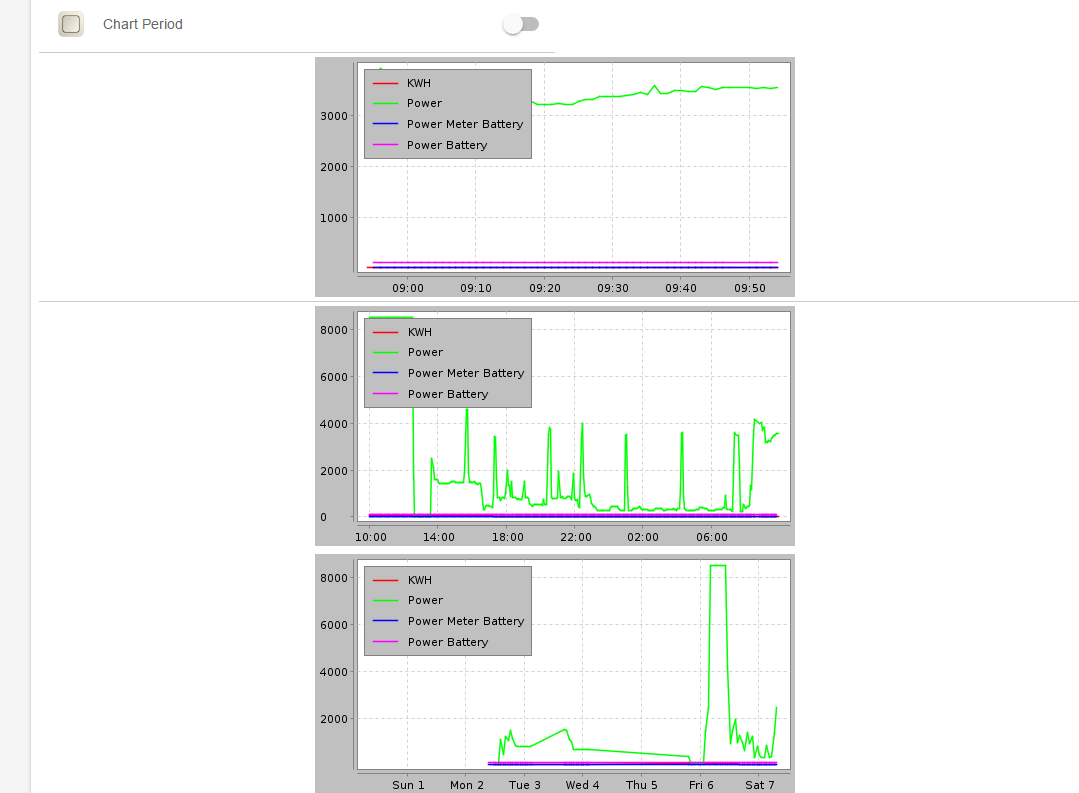The image size is (1079, 793).
Task: Select the KWH legend entry in bottom chart
Action: pyautogui.click(x=417, y=580)
